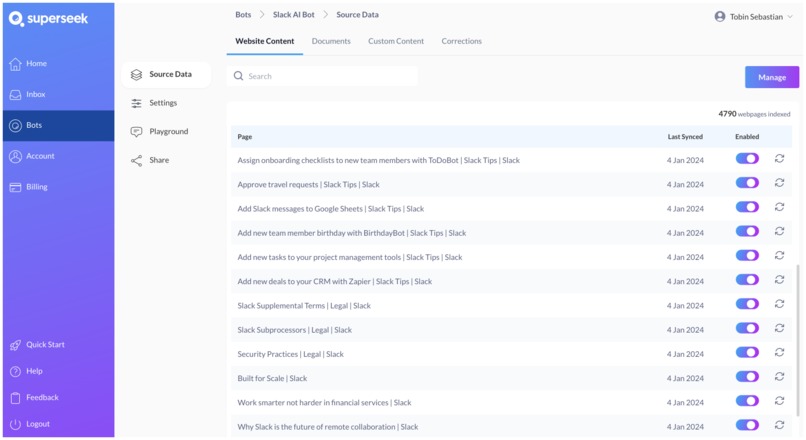806x440 pixels.
Task: Toggle Slack Subprocessors page
Action: click(747, 328)
